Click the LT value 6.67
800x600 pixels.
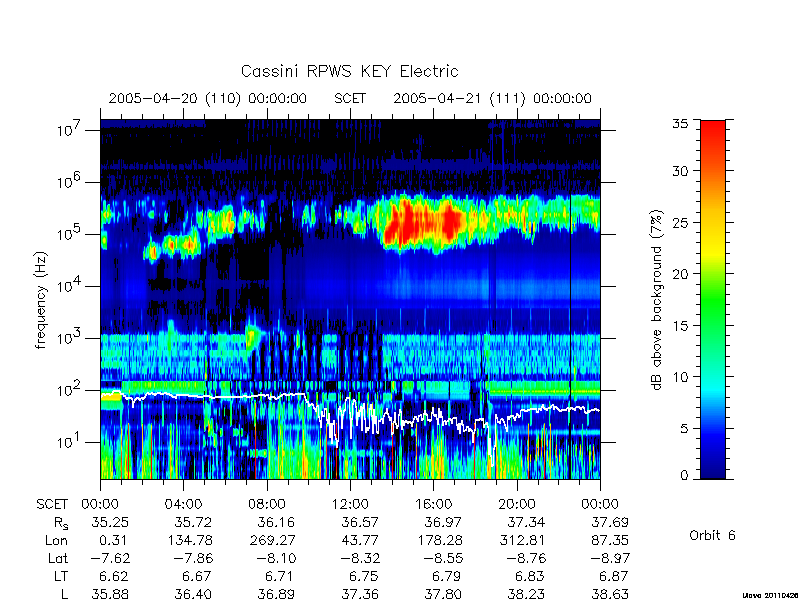pyautogui.click(x=196, y=576)
